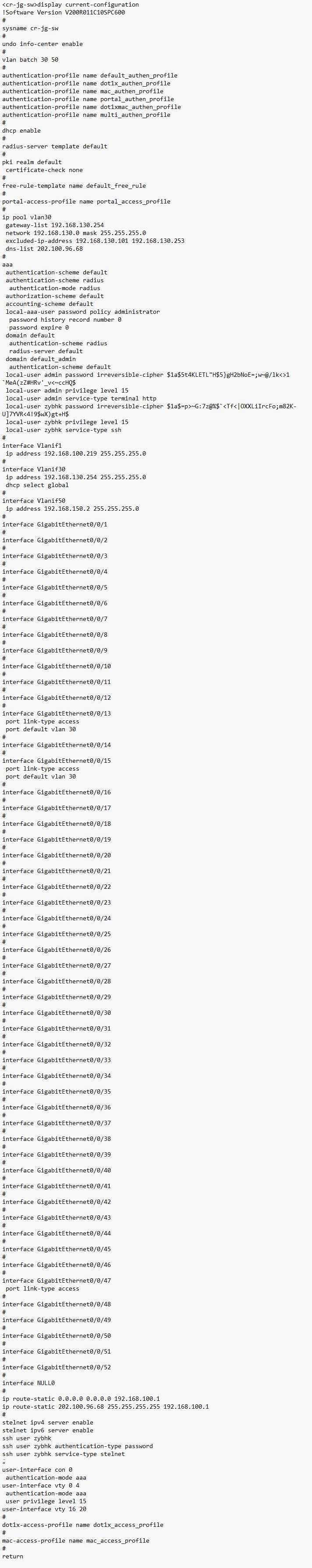Image resolution: width=312 pixels, height=1568 pixels.
Task: Select the sysname cr-jg-sw line
Action: [x=31, y=28]
